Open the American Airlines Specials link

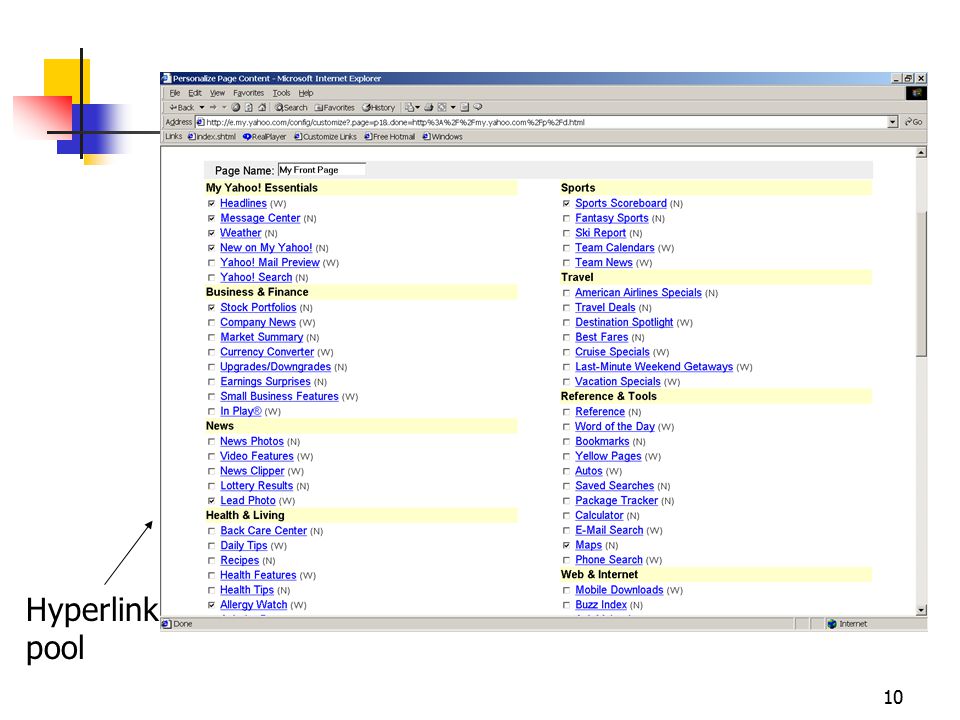[638, 293]
